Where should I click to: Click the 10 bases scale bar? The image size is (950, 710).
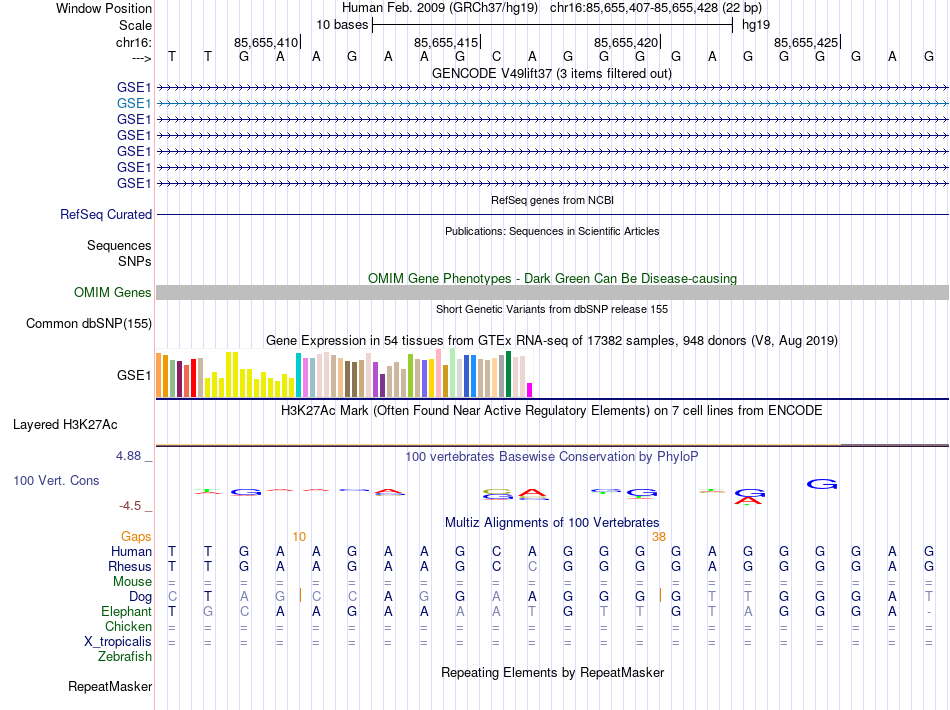pos(552,24)
